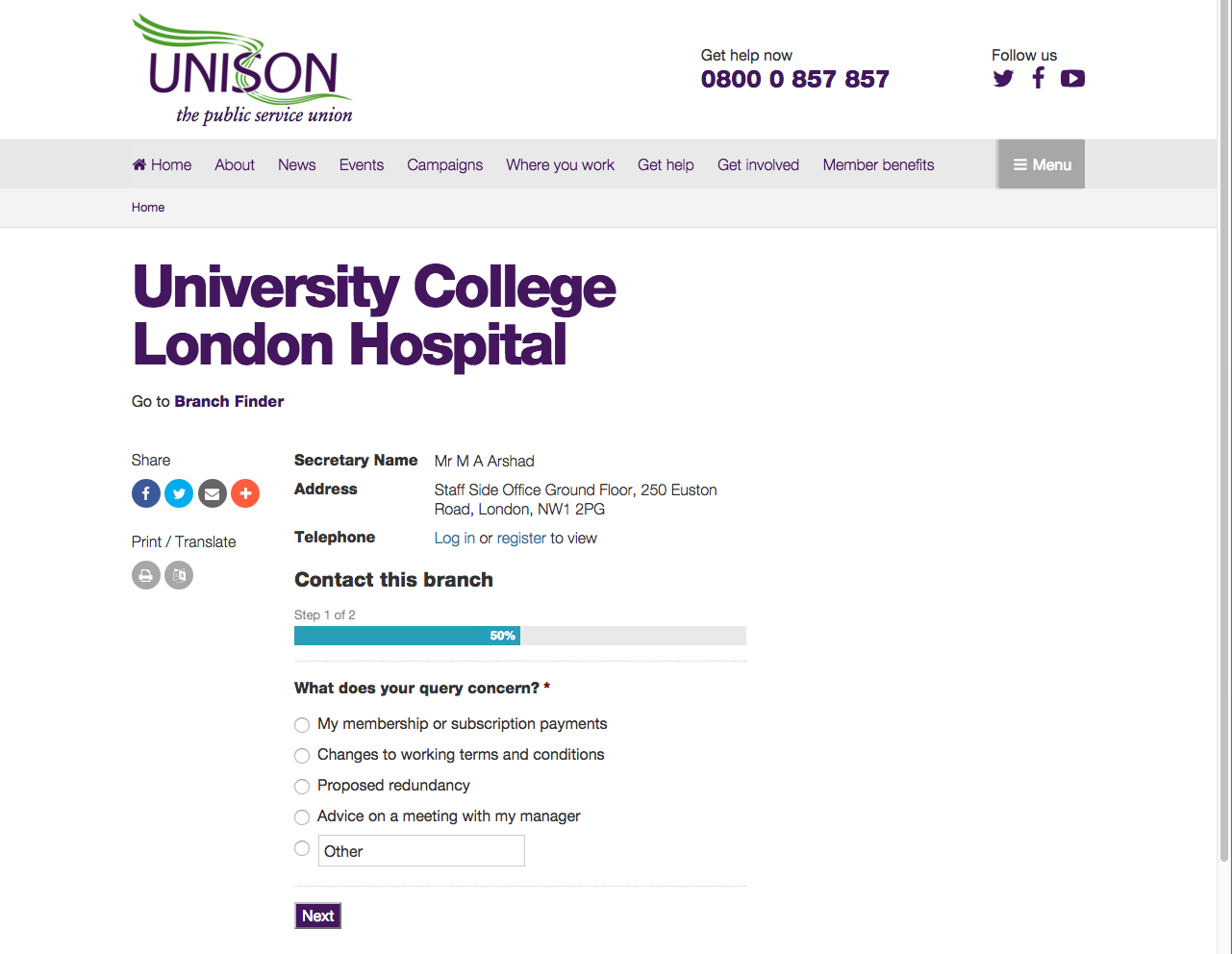Select 'My membership or subscription payments' option
The width and height of the screenshot is (1232, 954).
point(302,725)
